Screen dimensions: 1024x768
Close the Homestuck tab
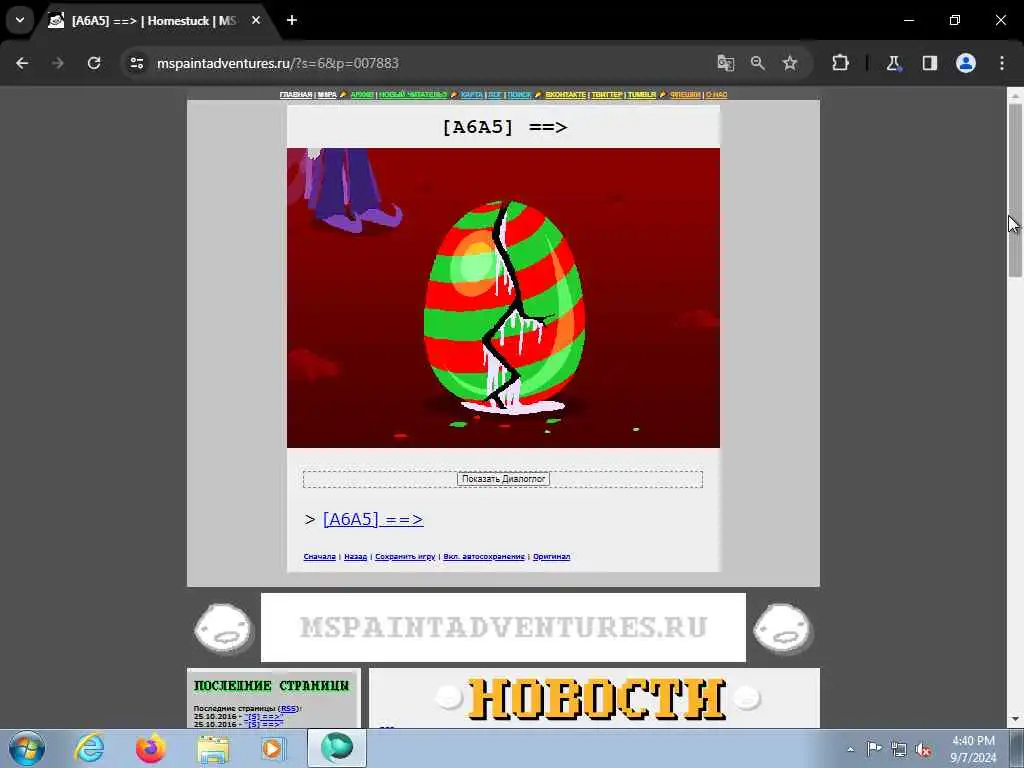pyautogui.click(x=256, y=20)
